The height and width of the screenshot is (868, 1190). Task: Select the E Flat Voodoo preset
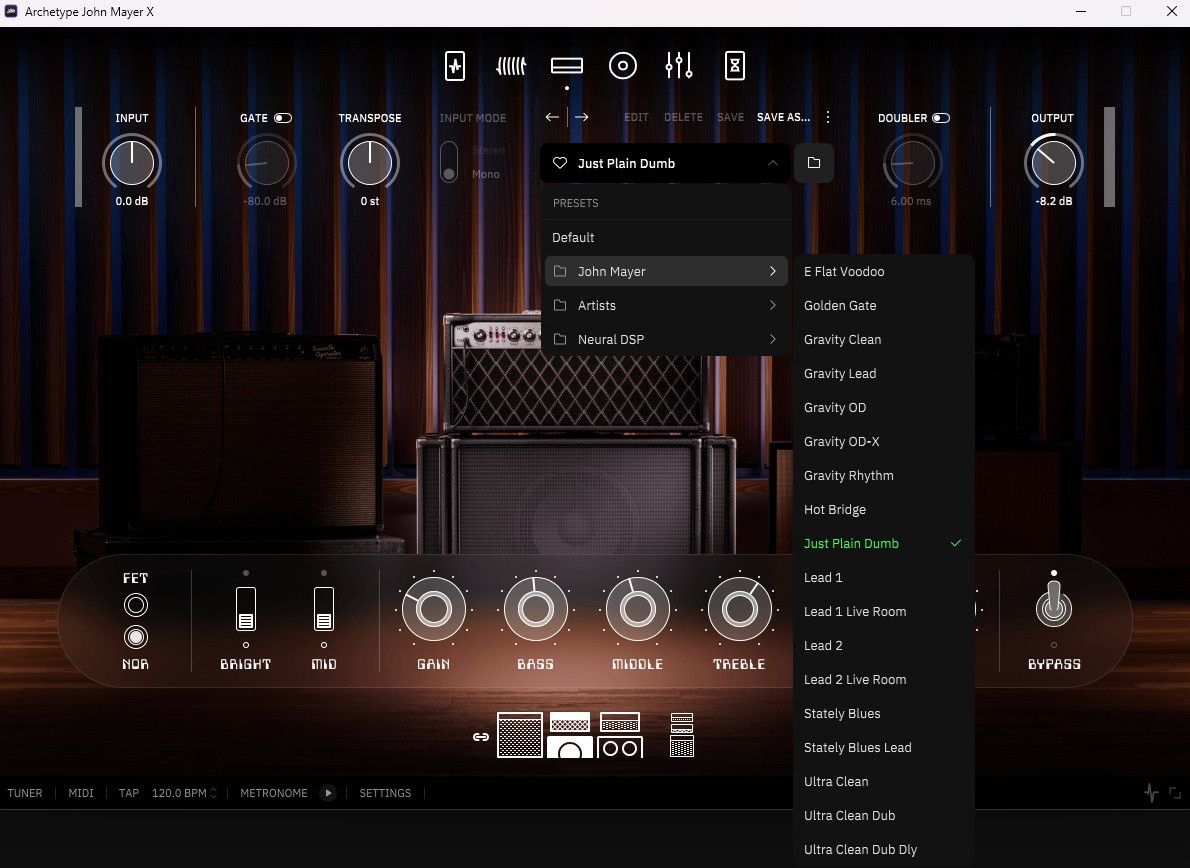point(883,271)
